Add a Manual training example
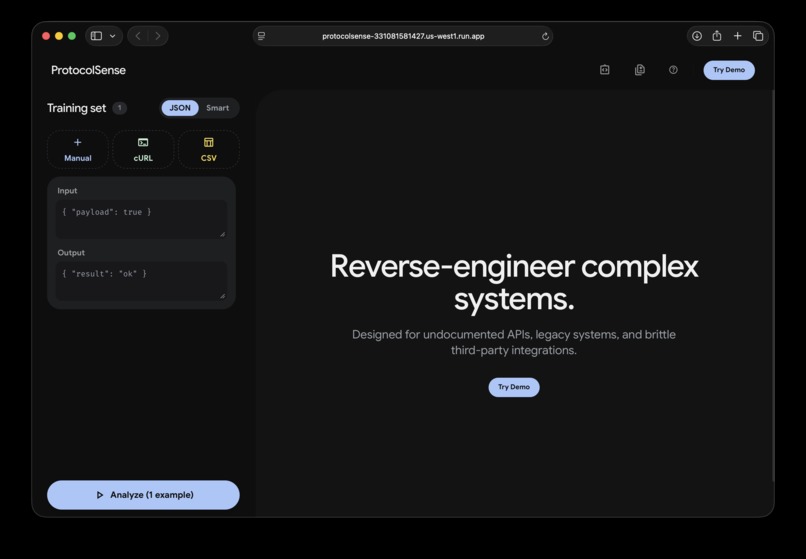The height and width of the screenshot is (559, 806). 78,150
